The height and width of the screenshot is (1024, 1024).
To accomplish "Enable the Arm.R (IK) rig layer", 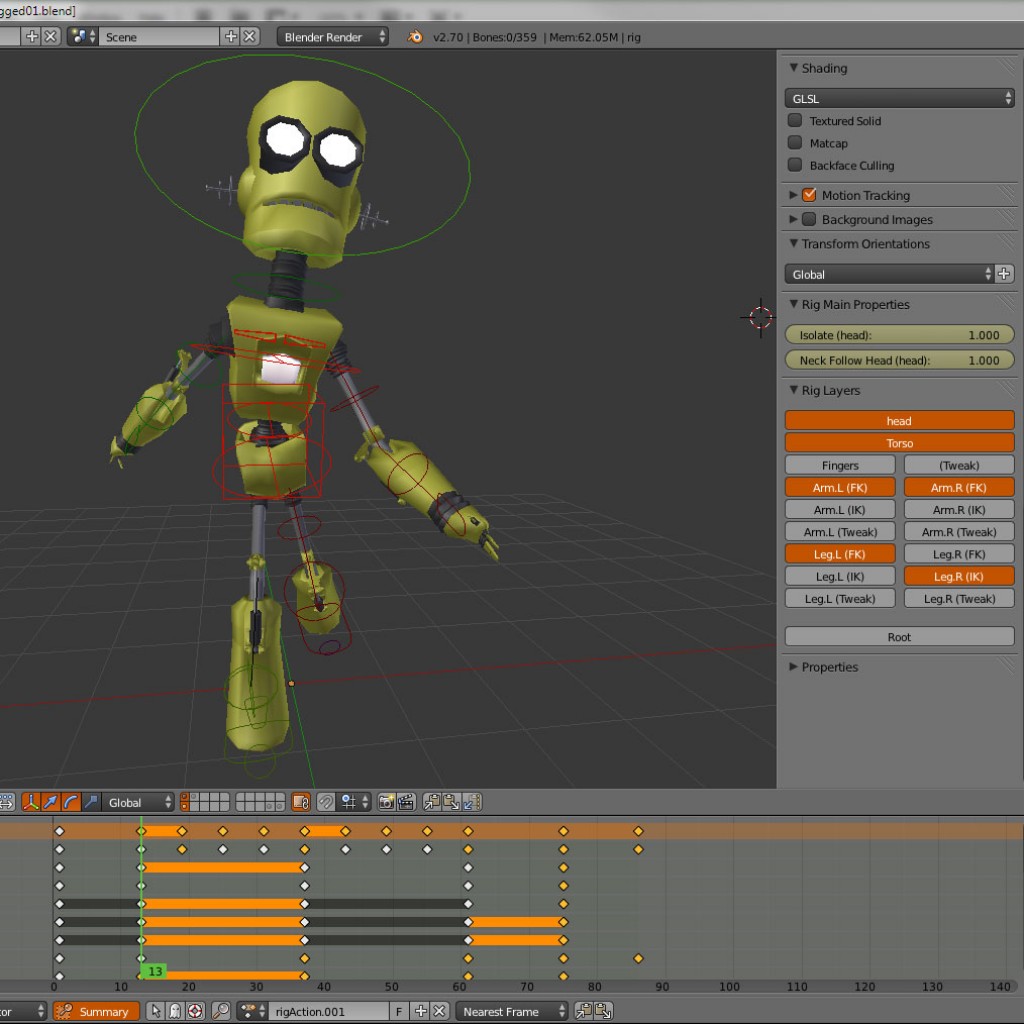I will click(x=958, y=509).
